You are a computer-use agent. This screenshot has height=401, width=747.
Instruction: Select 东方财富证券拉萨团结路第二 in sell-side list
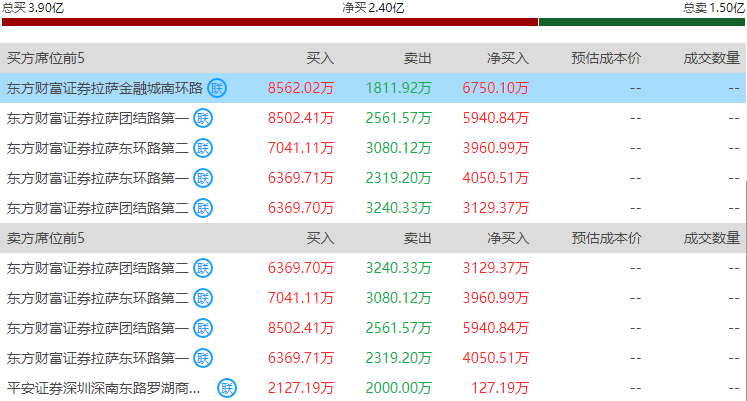tap(98, 268)
